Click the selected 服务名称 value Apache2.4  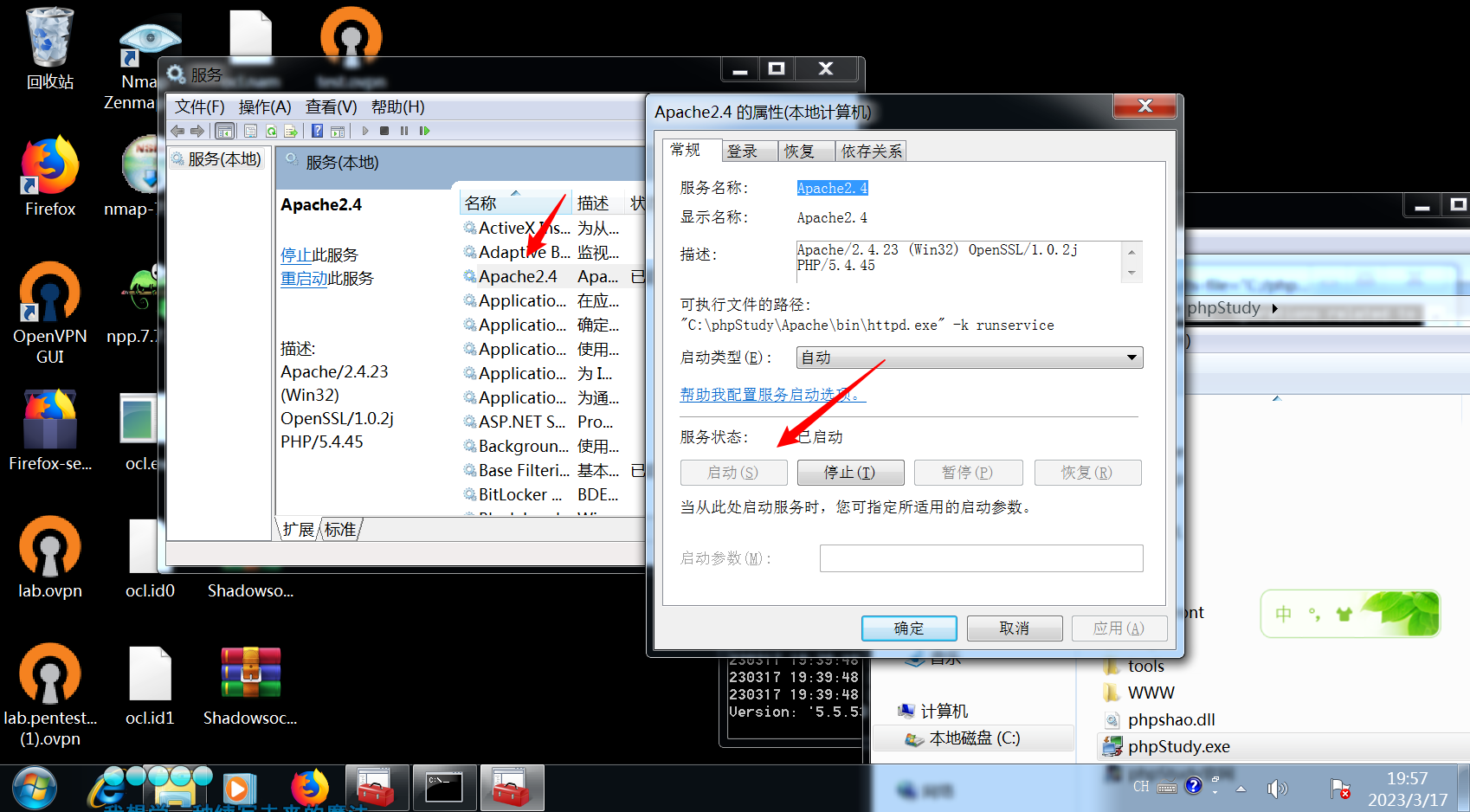(x=832, y=188)
